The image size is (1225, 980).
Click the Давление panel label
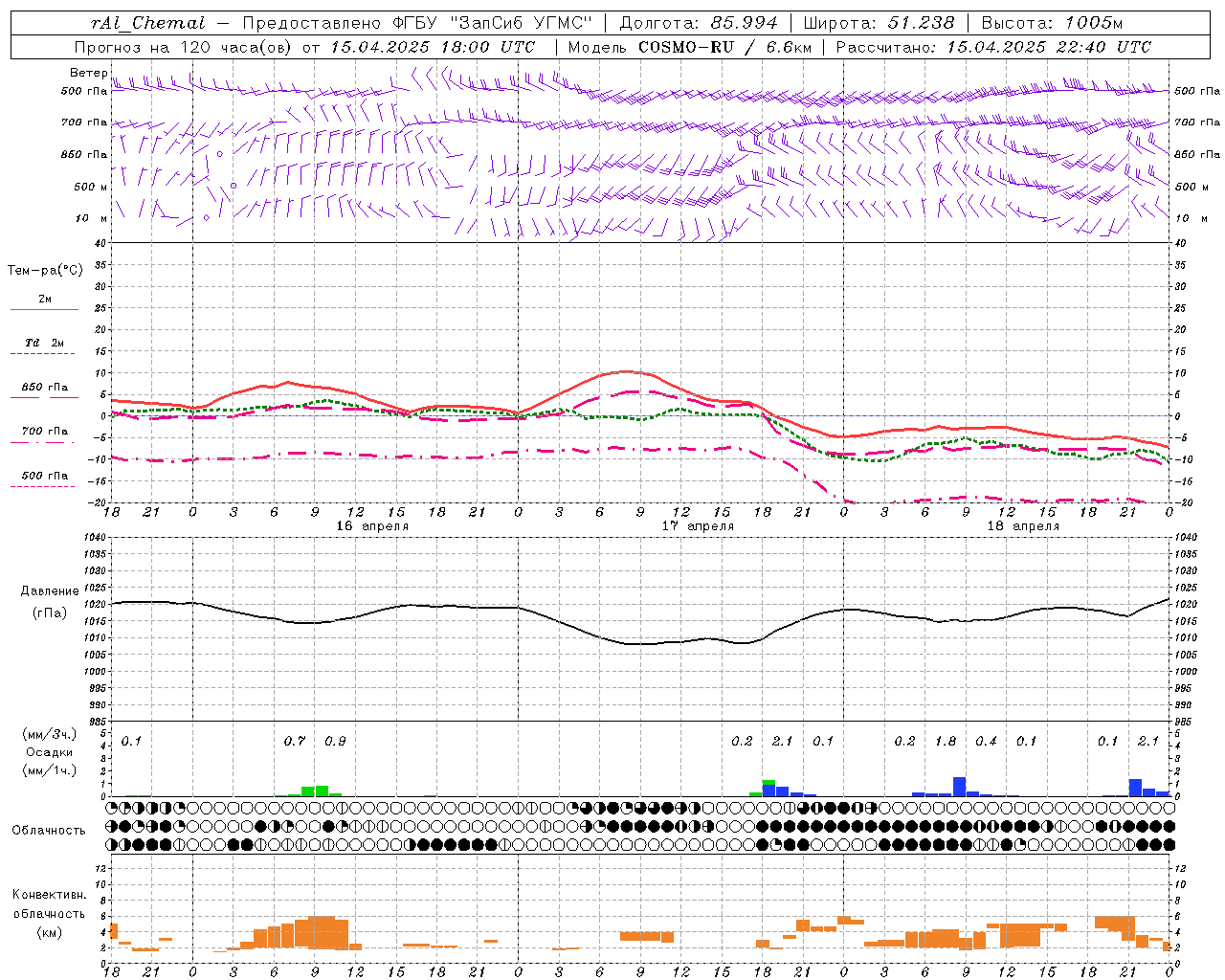50,591
